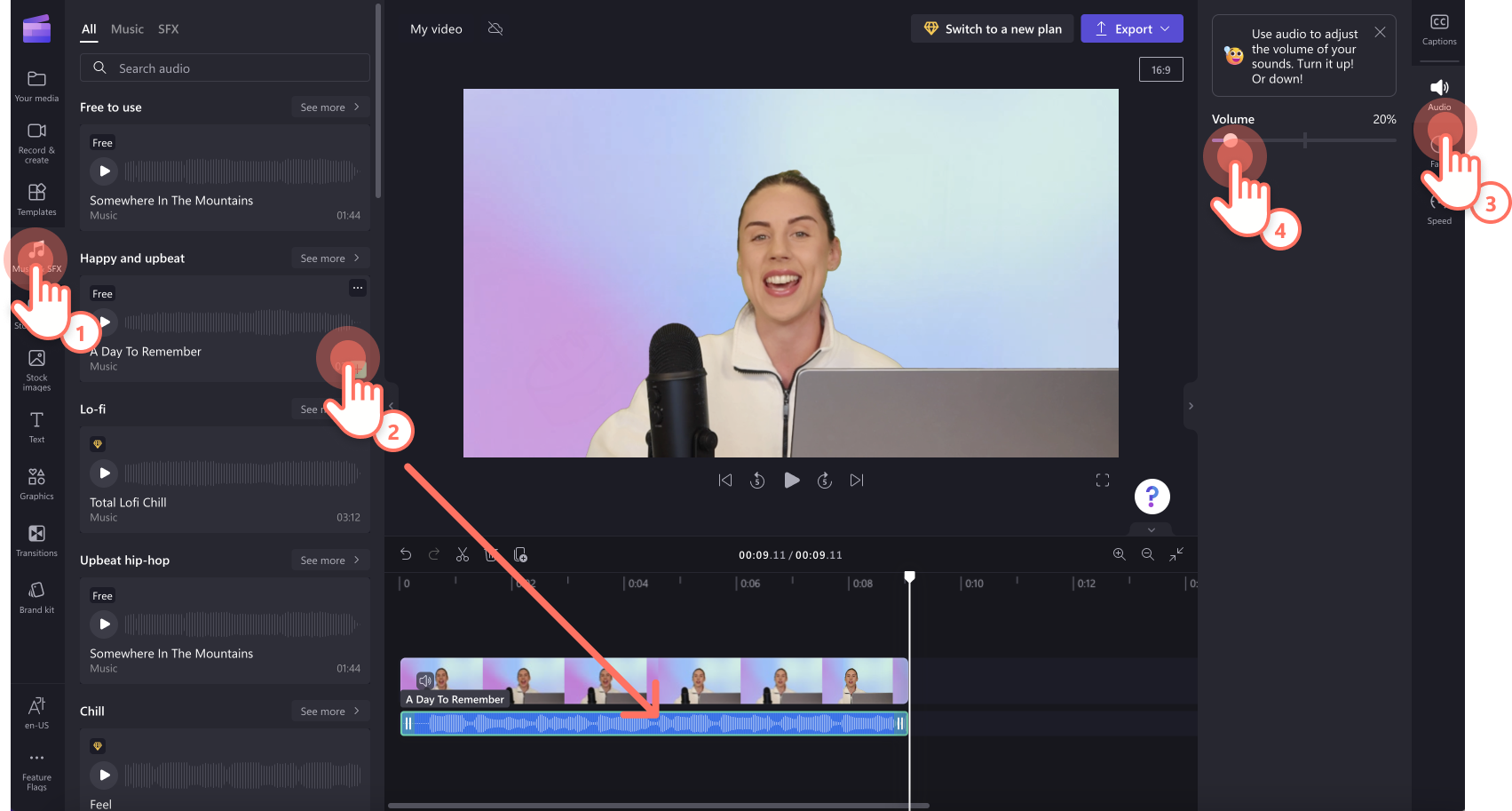Fit the timeline to the screen
This screenshot has height=811, width=1512.
tap(1176, 554)
